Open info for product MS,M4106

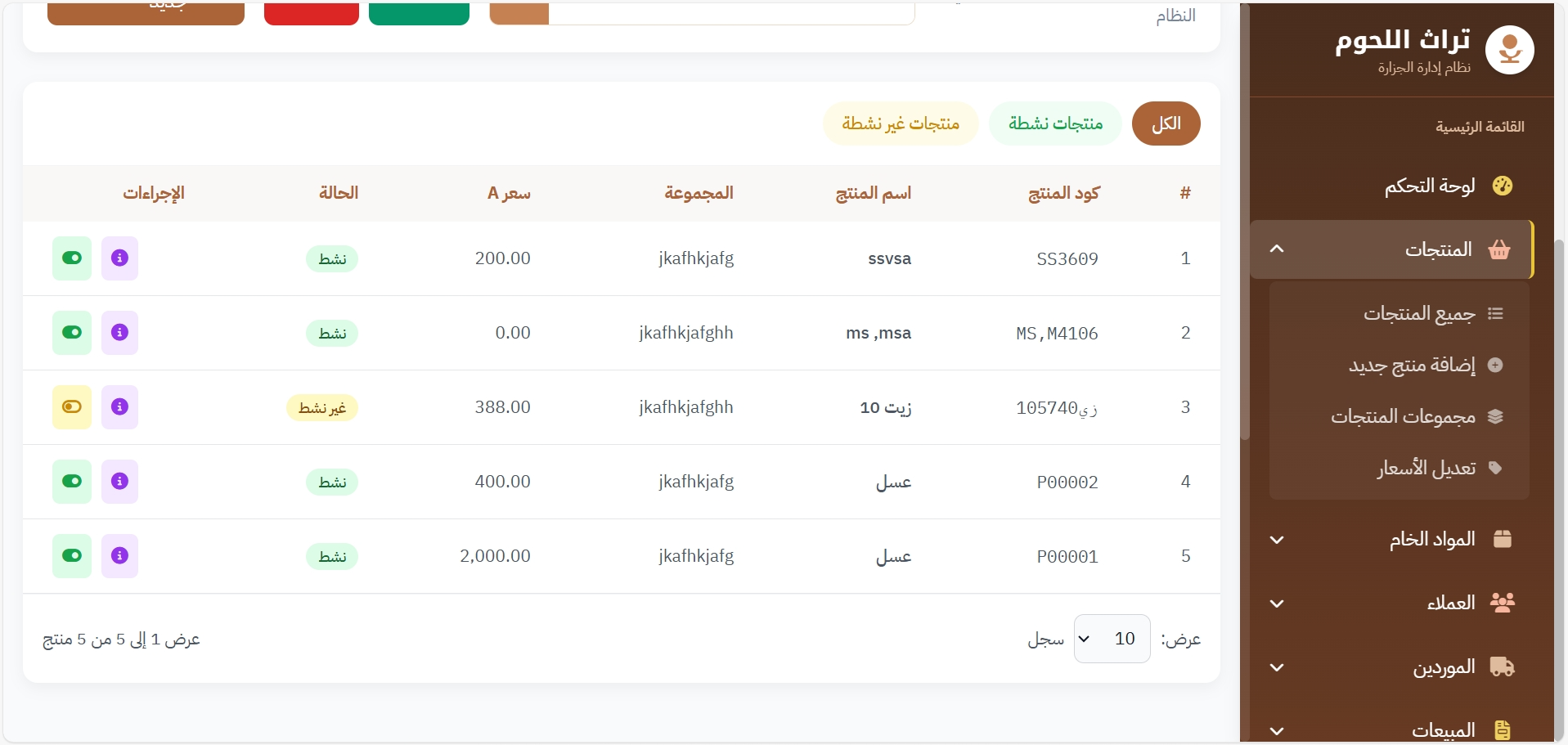[119, 333]
